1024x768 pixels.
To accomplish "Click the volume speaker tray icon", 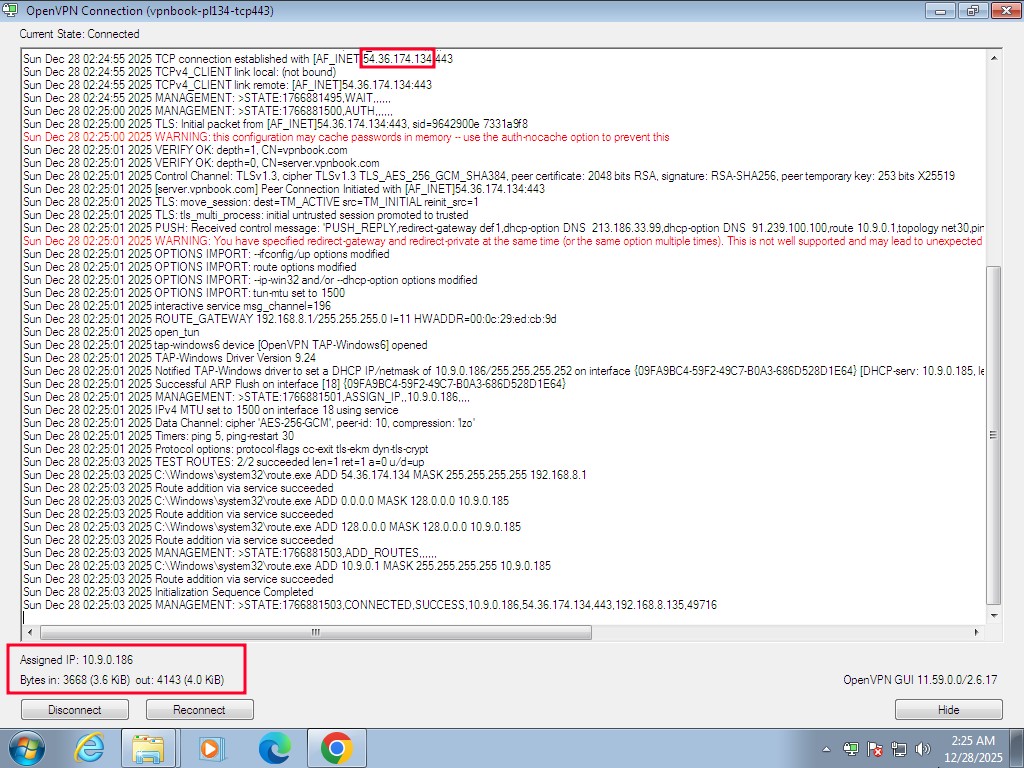I will [x=921, y=748].
